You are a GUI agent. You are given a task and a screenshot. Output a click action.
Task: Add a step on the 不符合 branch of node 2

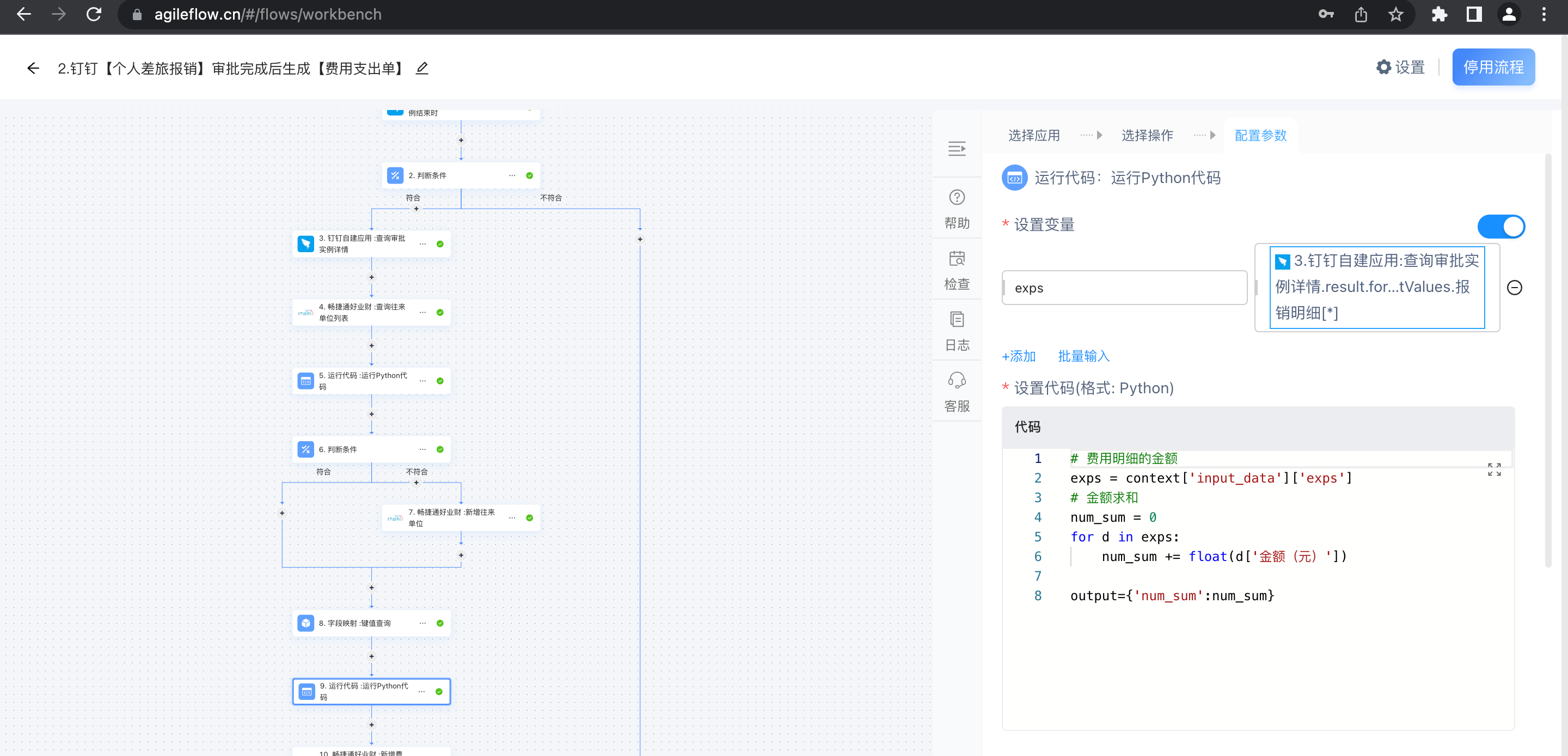click(x=640, y=240)
